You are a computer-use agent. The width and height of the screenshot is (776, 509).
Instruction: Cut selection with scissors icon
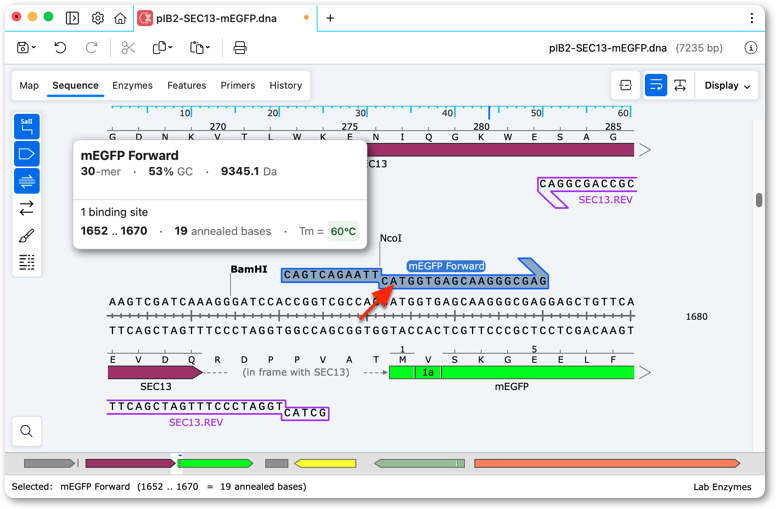(x=128, y=48)
